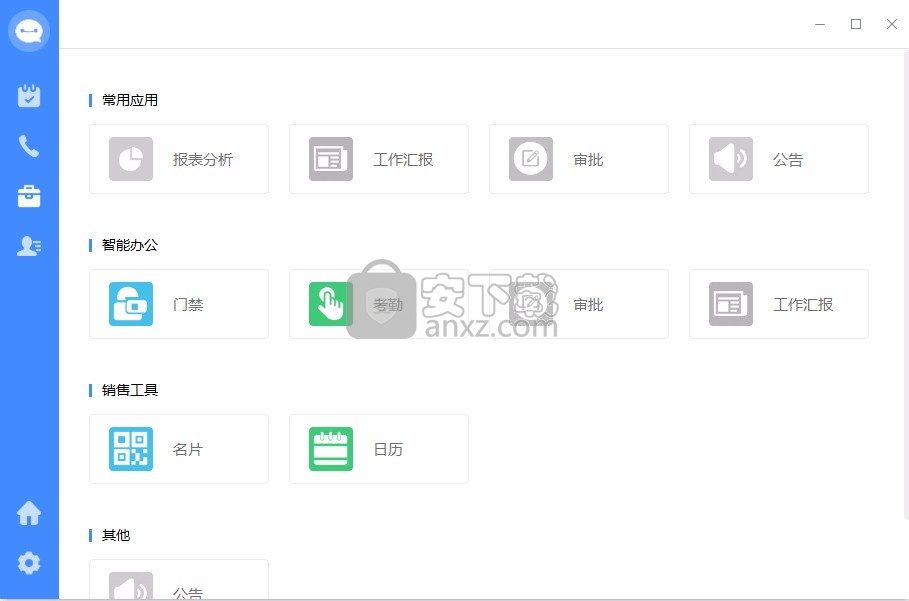Screen dimensions: 909x601
Task: Open 审批 under 智能办公
Action: click(x=579, y=304)
